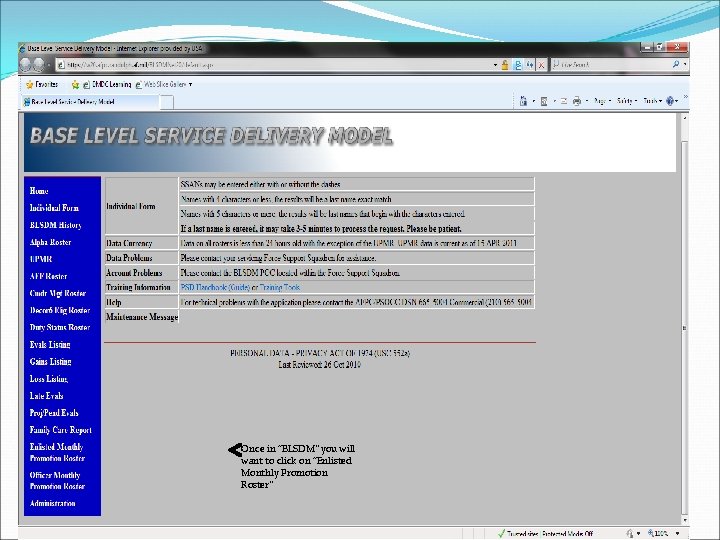Select the Base Level Service Delivery Model tab
This screenshot has width=720, height=540.
click(90, 101)
